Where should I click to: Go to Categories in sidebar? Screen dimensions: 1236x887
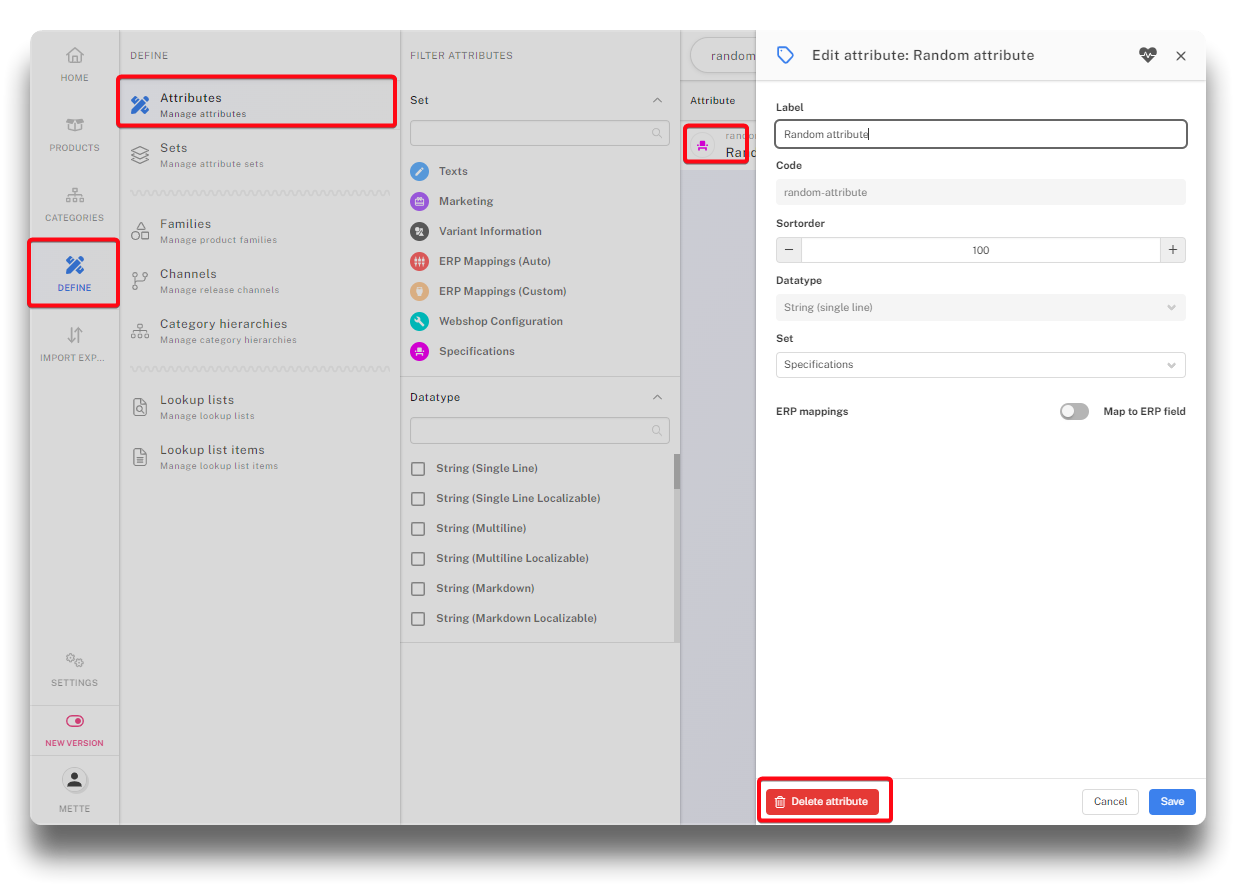point(75,196)
